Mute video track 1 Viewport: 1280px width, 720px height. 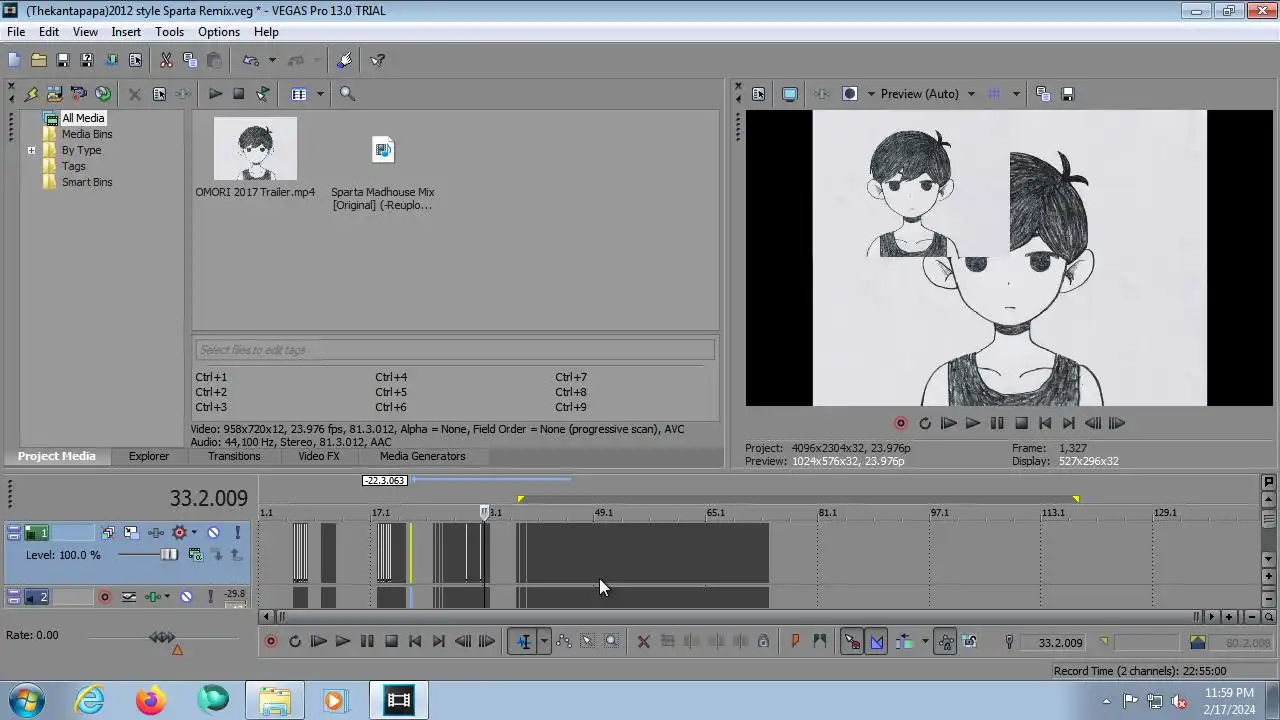pyautogui.click(x=213, y=533)
